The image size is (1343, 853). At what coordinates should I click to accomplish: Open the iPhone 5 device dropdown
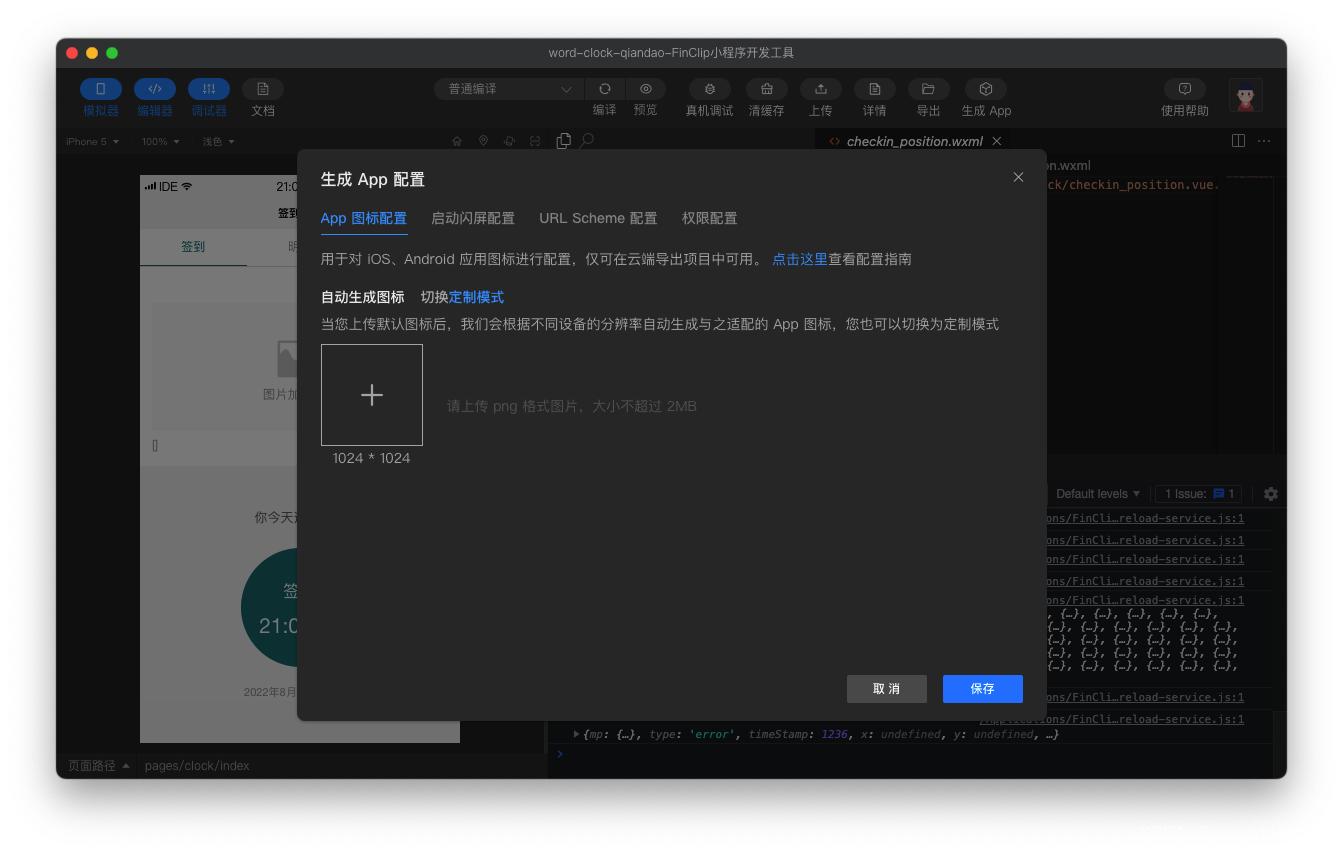(x=92, y=142)
